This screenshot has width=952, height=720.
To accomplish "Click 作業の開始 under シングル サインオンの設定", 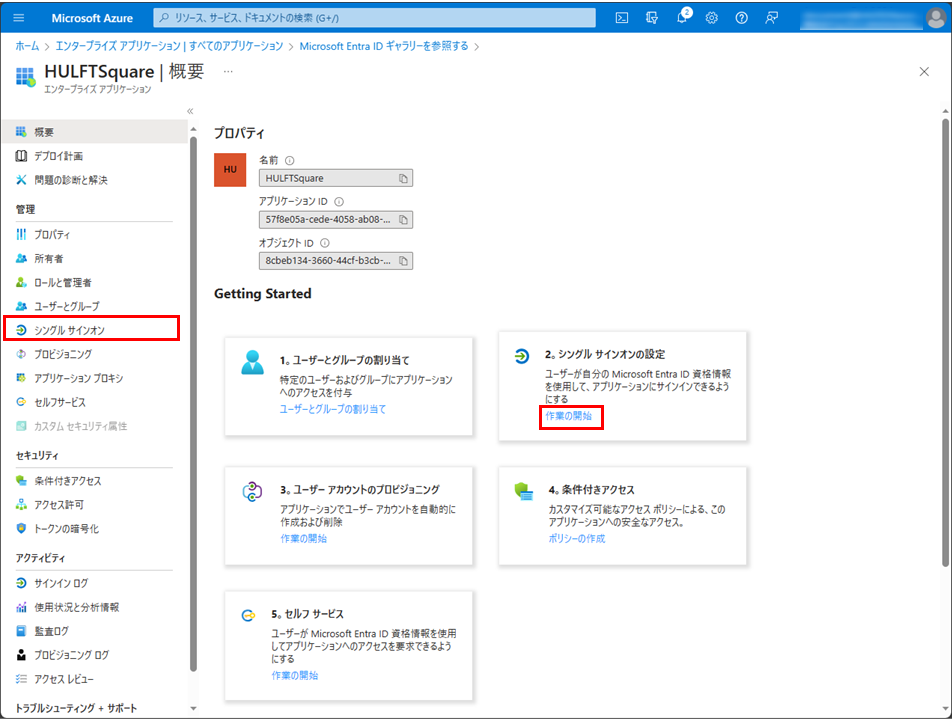I will [567, 416].
